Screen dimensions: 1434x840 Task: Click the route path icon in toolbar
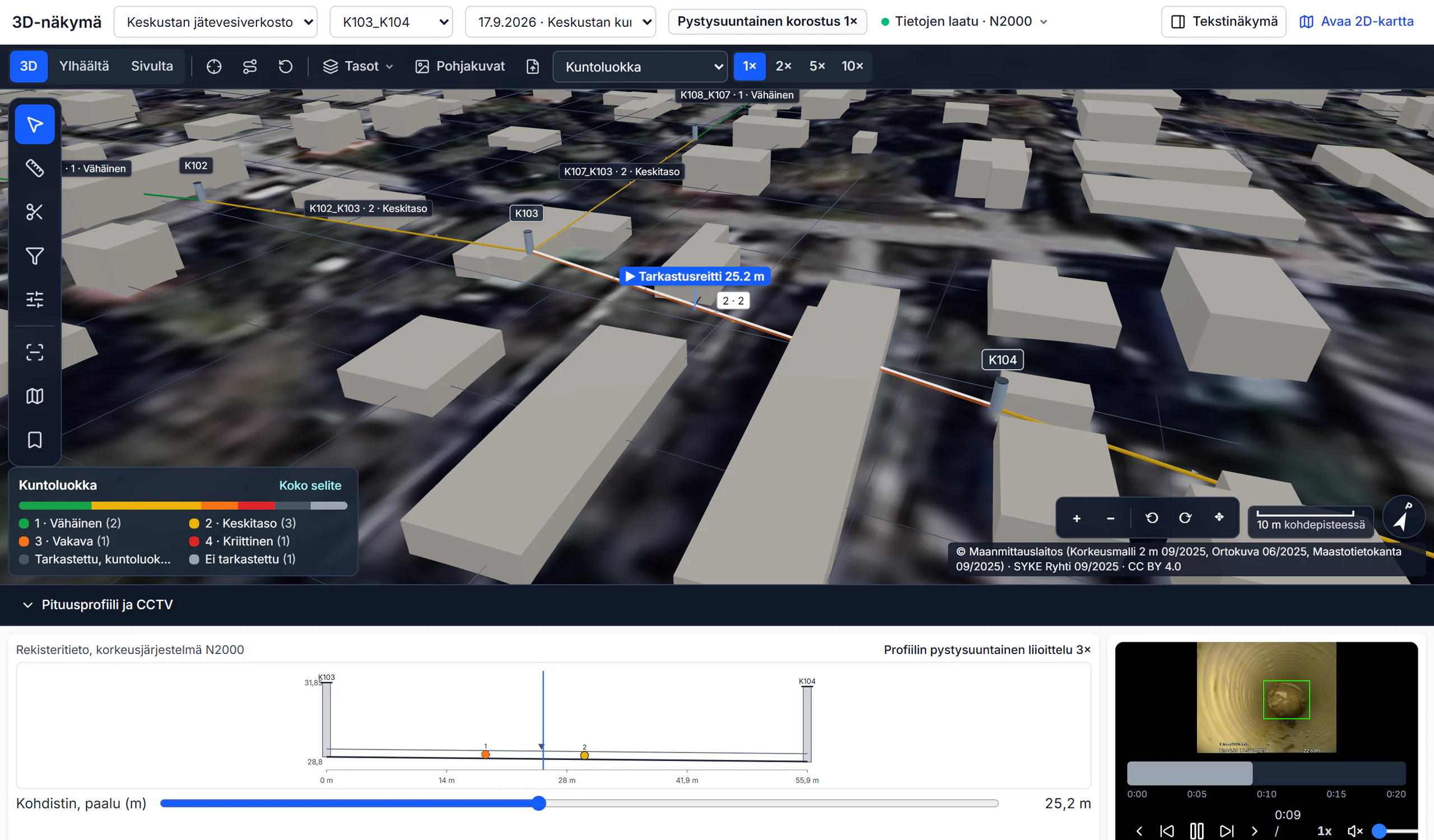pos(250,67)
